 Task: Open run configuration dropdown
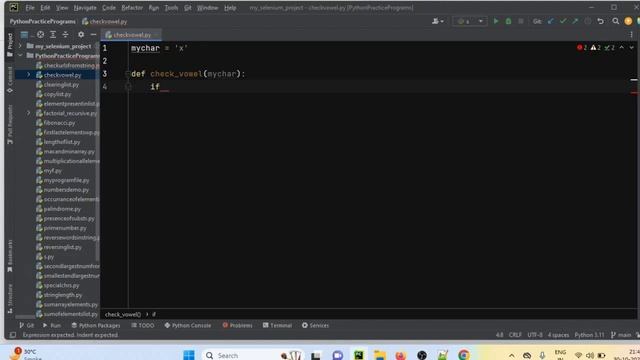tap(469, 21)
